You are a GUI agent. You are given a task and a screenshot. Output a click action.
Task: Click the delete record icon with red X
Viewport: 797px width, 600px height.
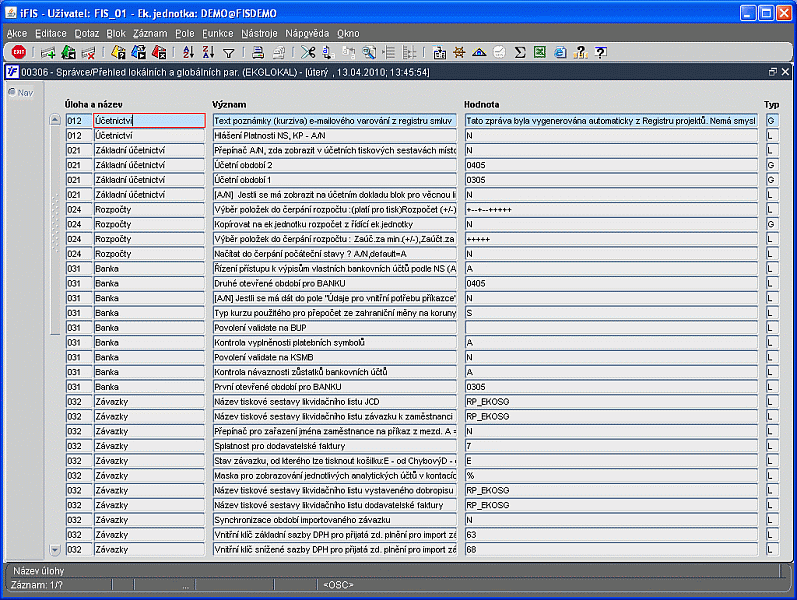pyautogui.click(x=88, y=52)
